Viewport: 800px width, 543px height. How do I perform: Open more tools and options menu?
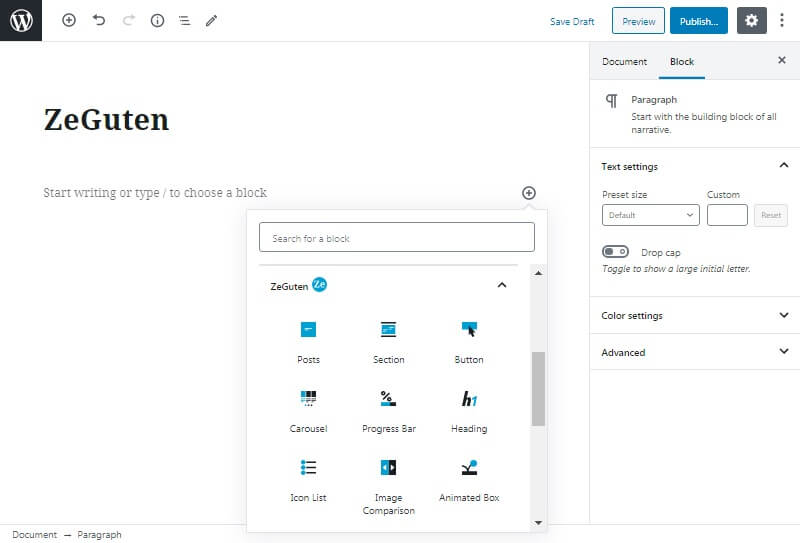tap(782, 20)
